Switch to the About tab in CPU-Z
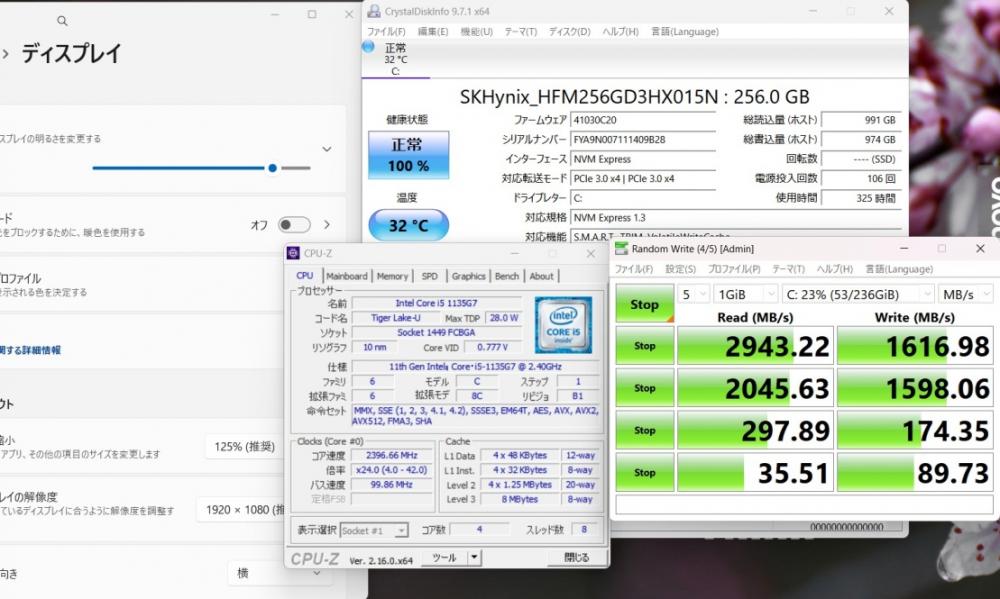 coord(541,276)
